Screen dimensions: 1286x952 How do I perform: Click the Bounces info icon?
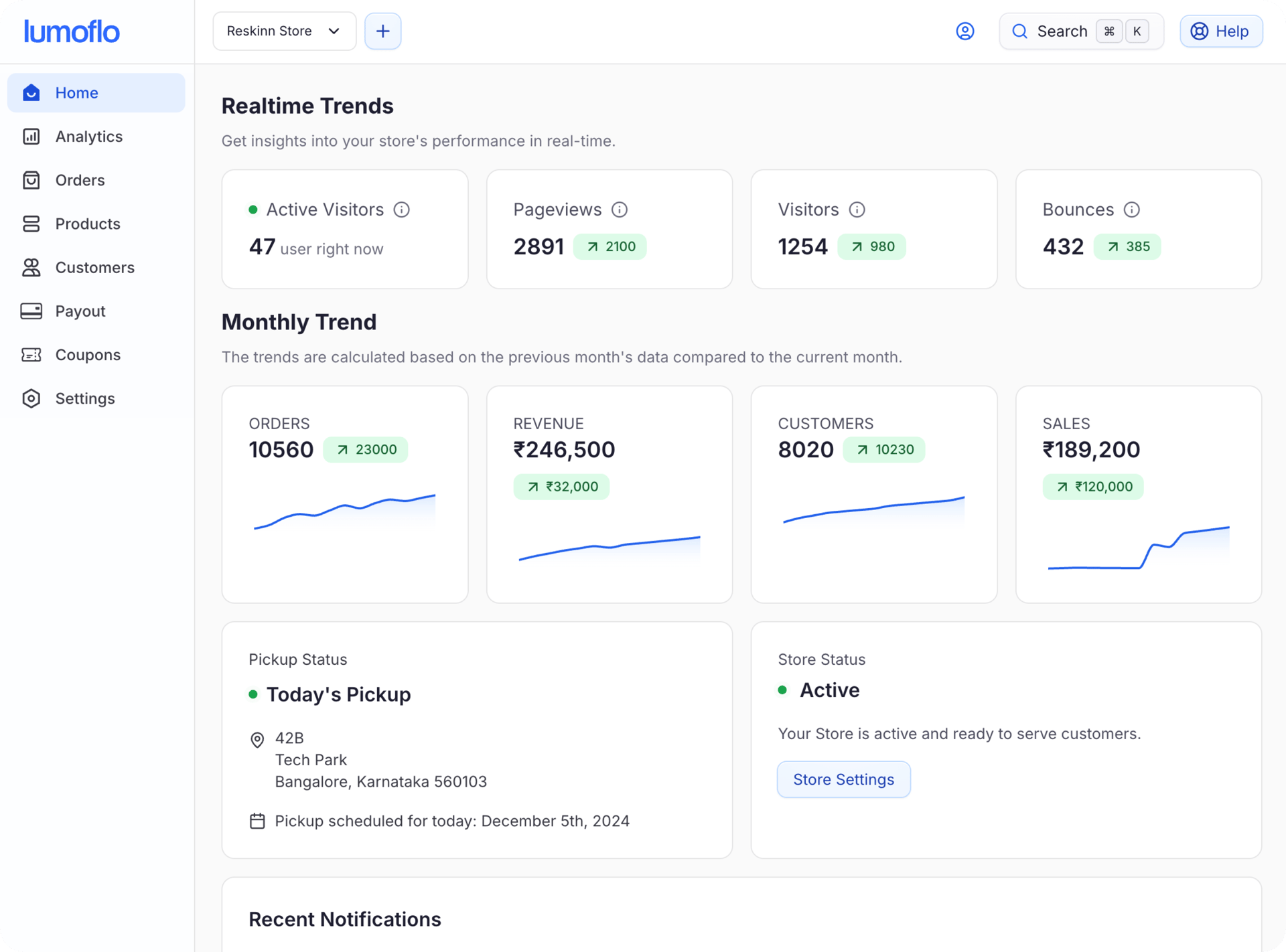1132,210
